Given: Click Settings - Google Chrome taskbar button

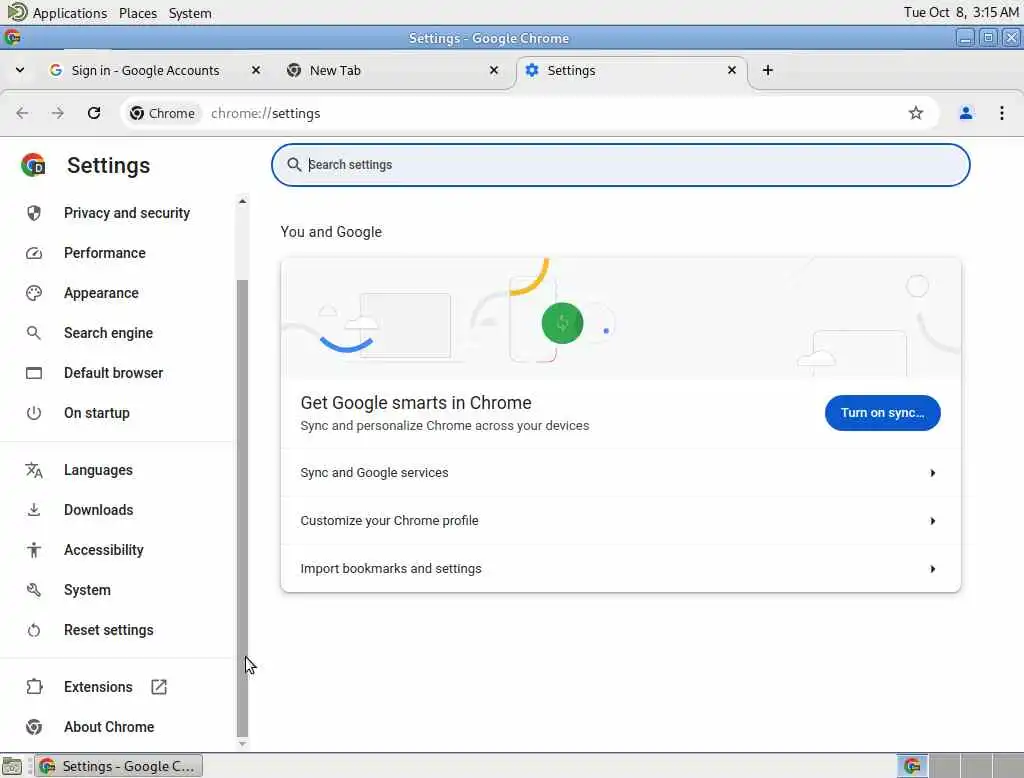Looking at the screenshot, I should [x=118, y=766].
